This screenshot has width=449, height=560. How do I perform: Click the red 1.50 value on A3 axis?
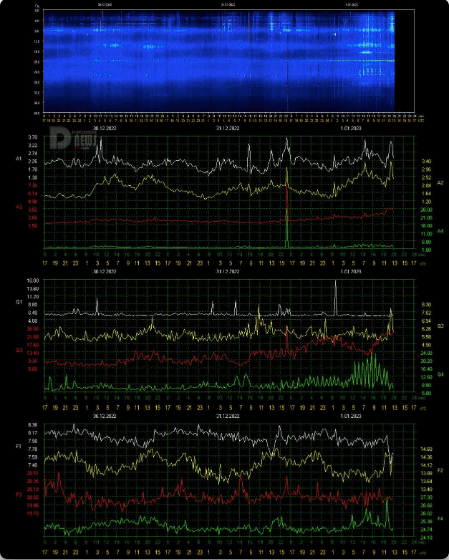coord(33,226)
